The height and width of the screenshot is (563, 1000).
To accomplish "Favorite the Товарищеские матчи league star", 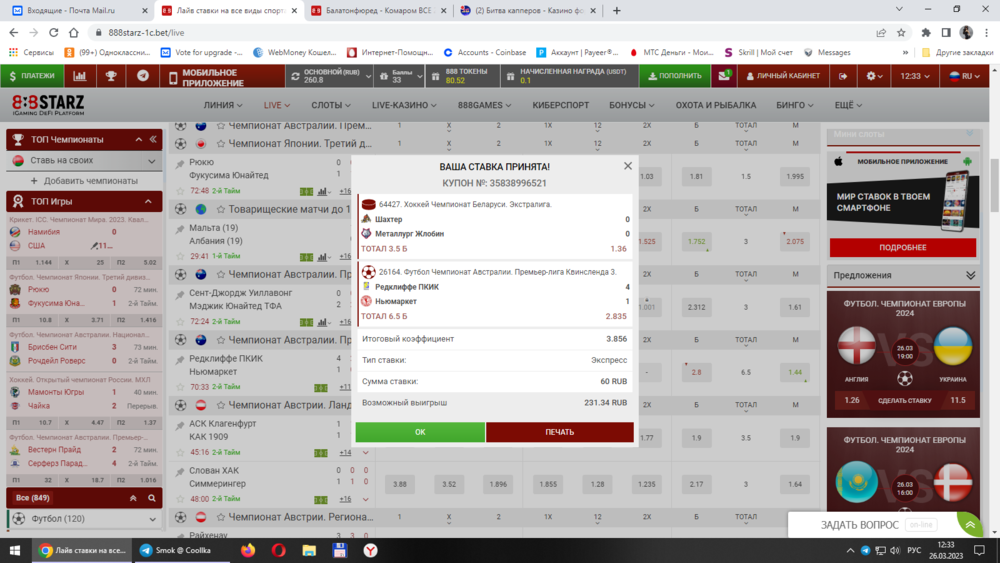I will point(221,209).
